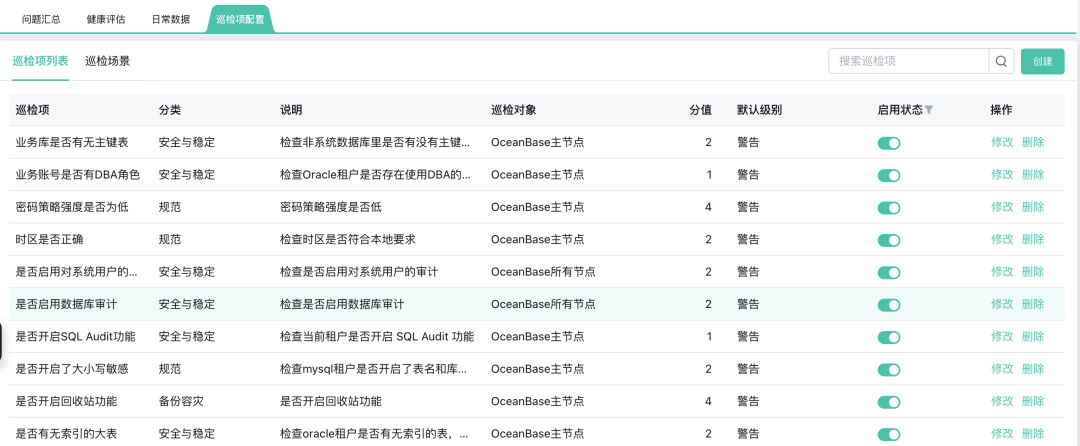Click 修改 in 时区是否正确 row
The image size is (1080, 446).
pos(1002,240)
